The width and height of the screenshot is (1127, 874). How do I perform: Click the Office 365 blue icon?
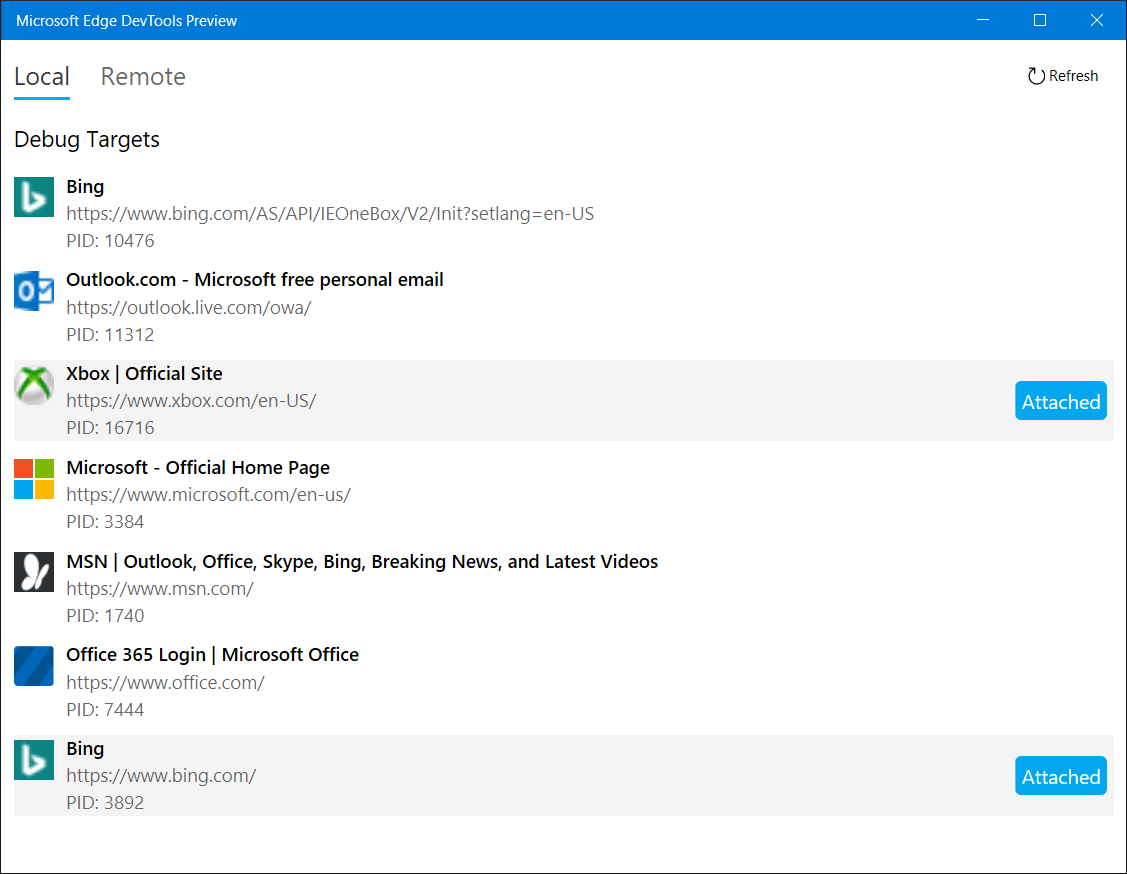34,666
